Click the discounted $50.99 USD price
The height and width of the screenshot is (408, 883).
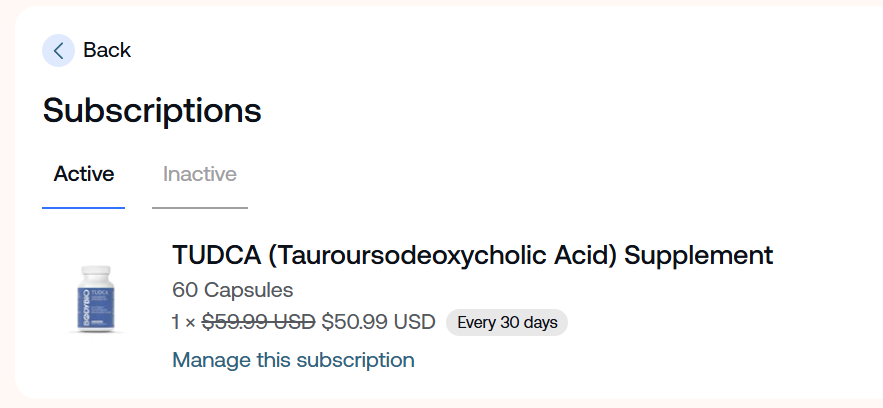click(378, 322)
